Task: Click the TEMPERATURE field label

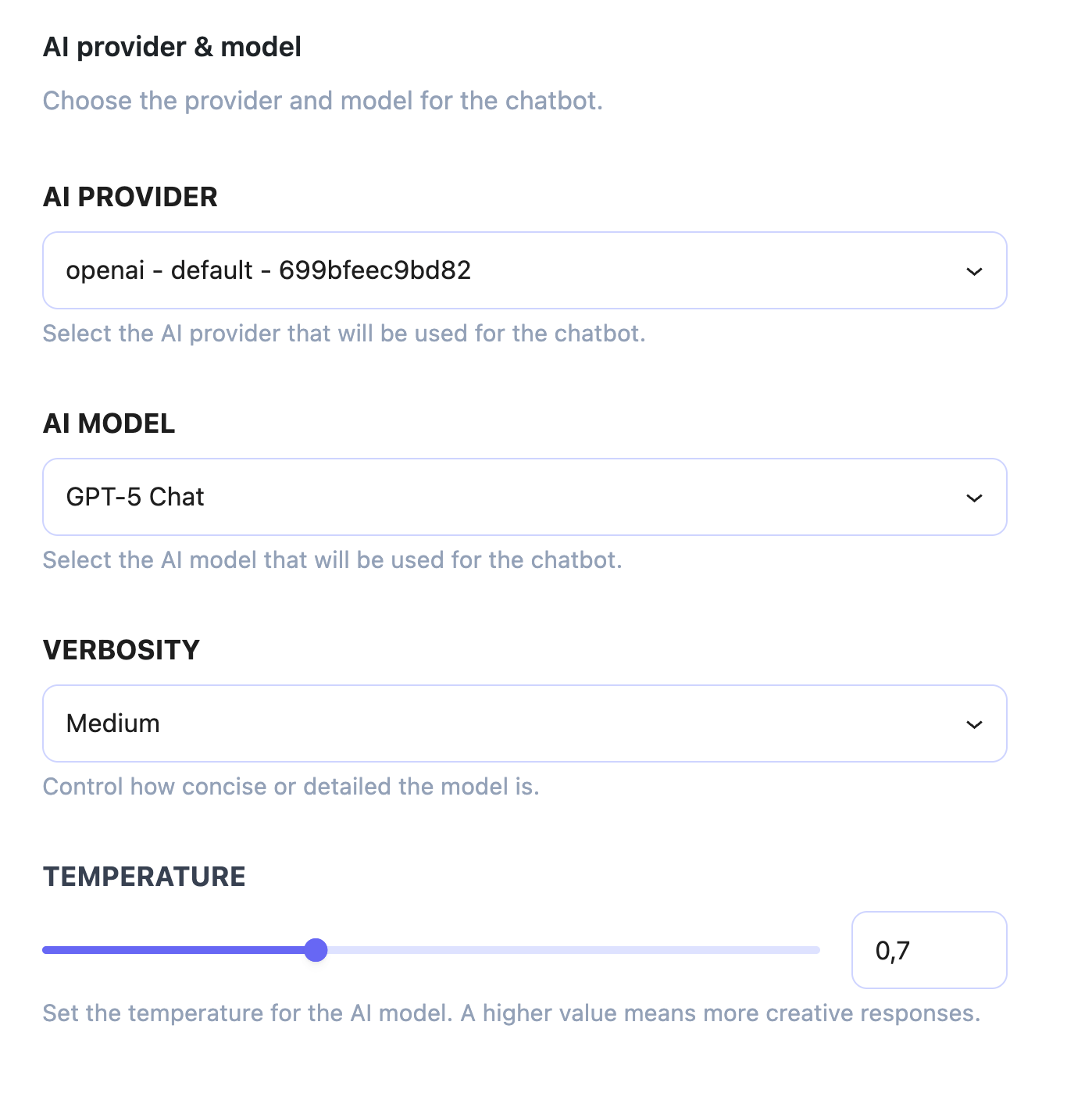Action: [x=144, y=877]
